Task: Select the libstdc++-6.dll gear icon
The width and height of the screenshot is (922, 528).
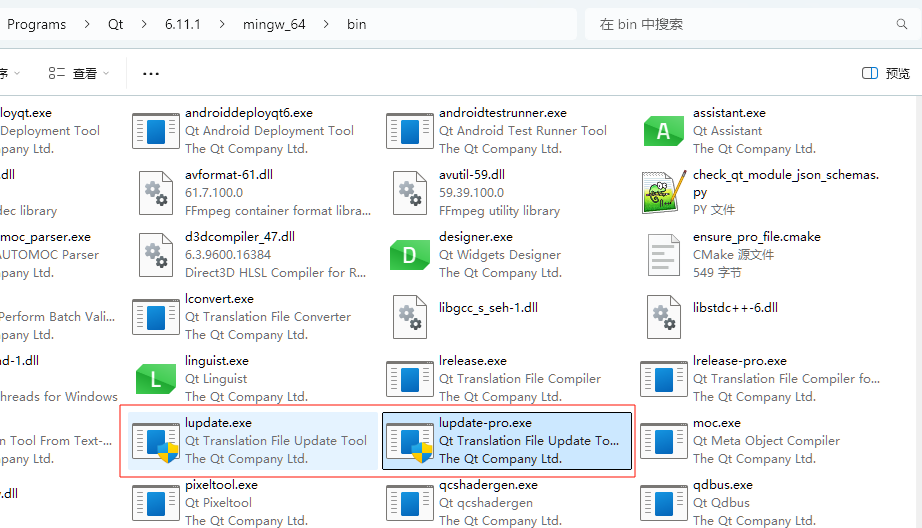Action: tap(664, 317)
